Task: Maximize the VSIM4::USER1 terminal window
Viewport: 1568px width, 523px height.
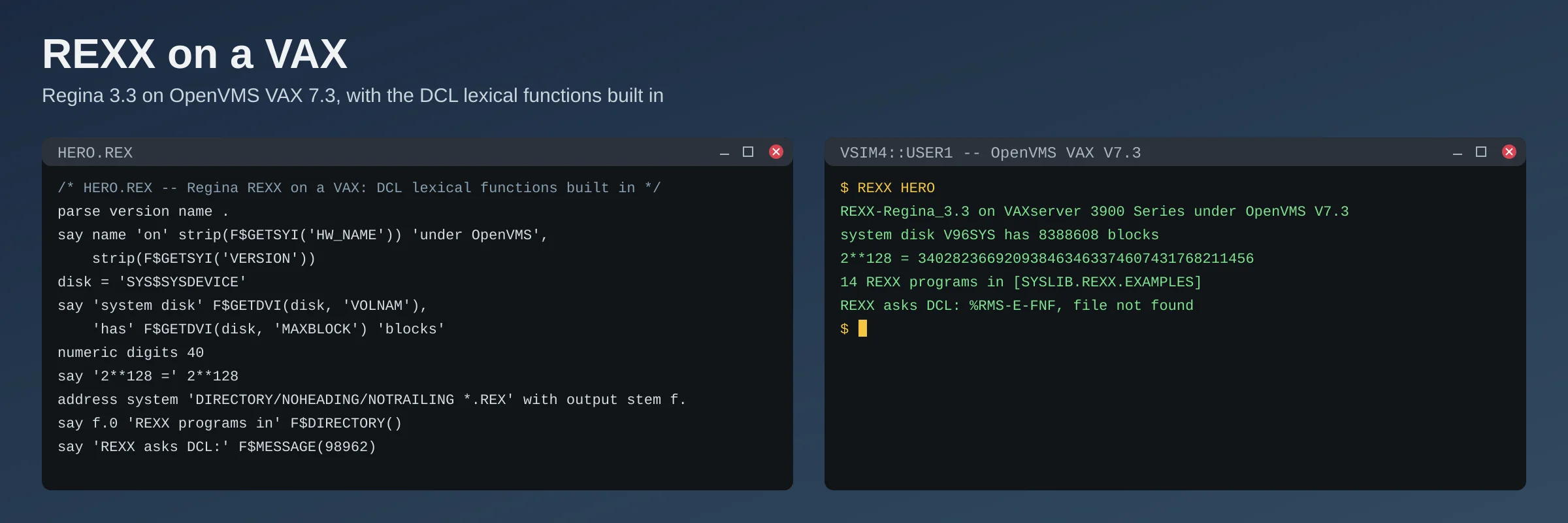Action: [x=1481, y=152]
